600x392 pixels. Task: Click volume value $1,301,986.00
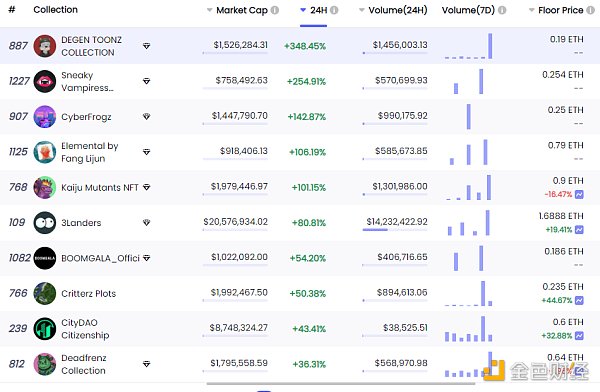400,186
